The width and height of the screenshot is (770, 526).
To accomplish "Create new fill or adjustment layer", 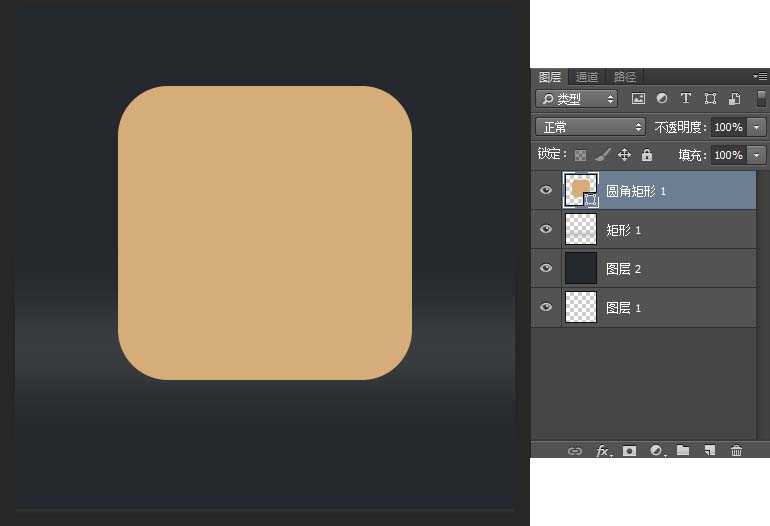I will click(656, 451).
